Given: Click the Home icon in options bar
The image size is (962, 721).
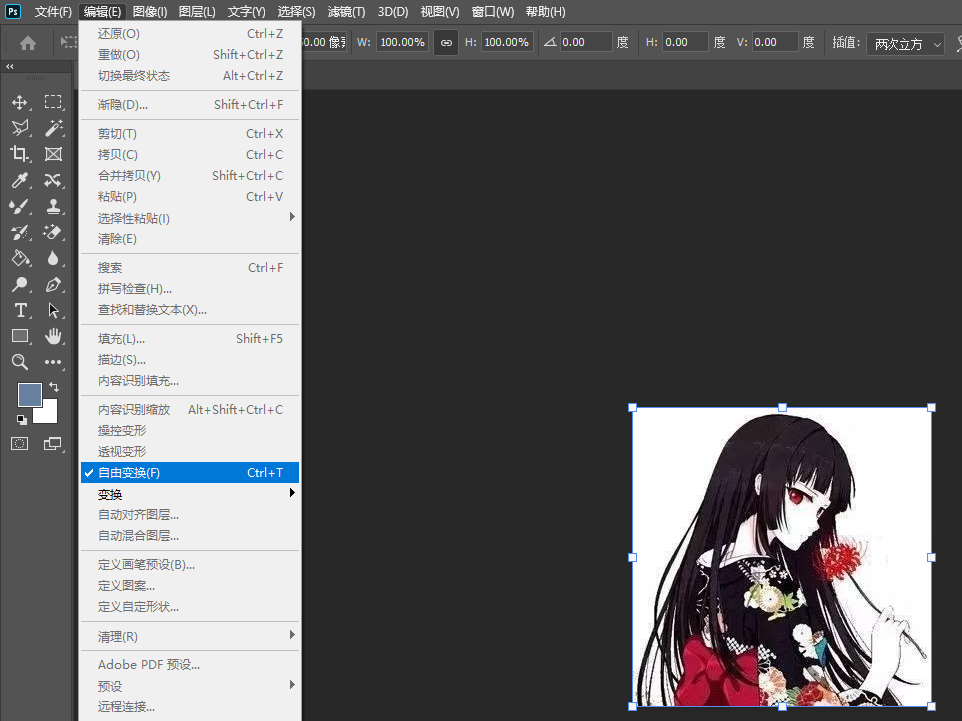Looking at the screenshot, I should click(x=28, y=42).
